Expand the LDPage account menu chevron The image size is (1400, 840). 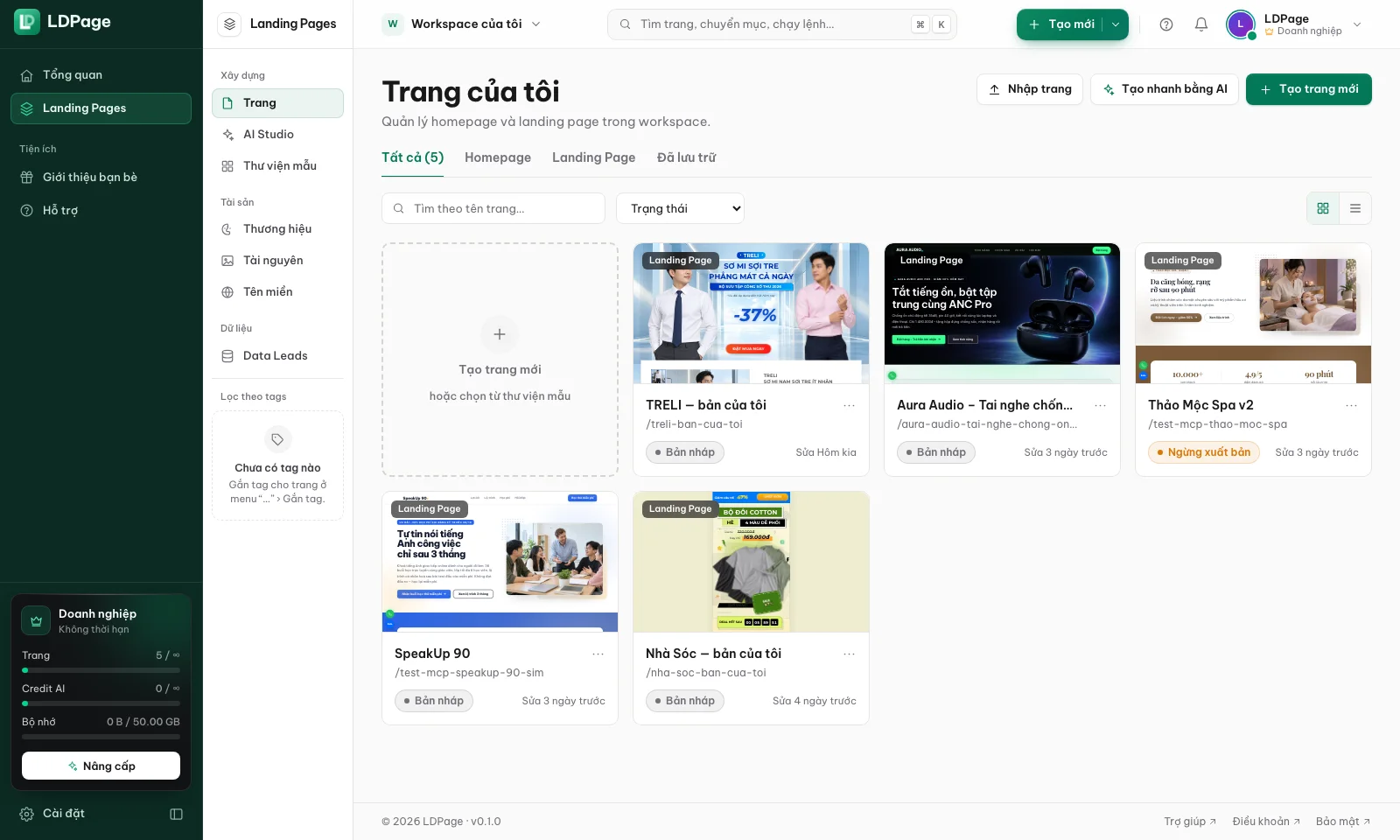pyautogui.click(x=1357, y=24)
